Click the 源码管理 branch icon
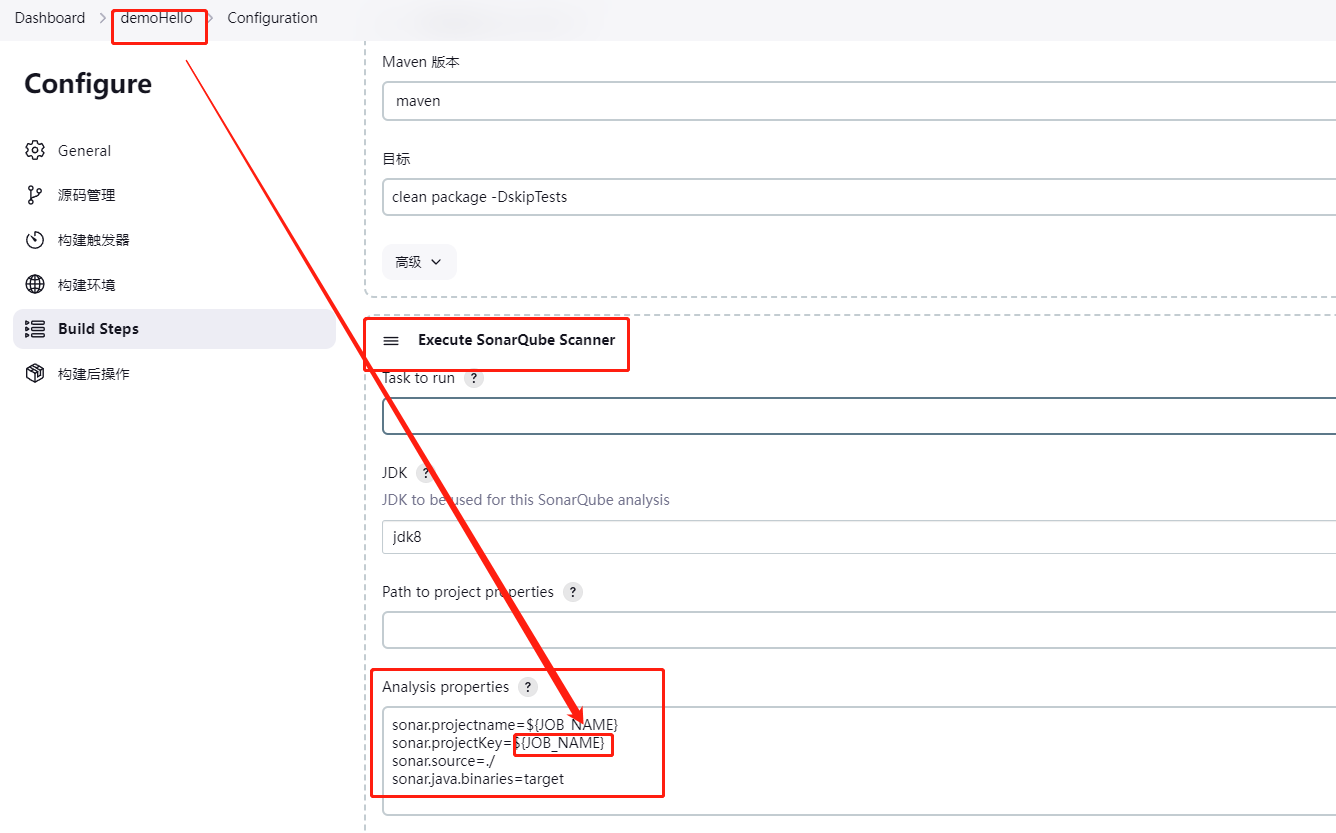Screen dimensions: 1336x833 click(x=35, y=195)
